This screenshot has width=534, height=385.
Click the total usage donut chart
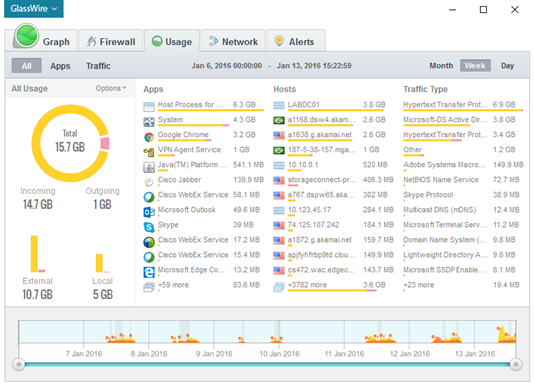[70, 143]
